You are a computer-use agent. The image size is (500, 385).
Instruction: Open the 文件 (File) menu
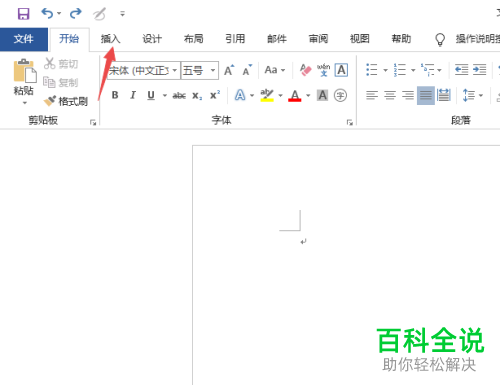[24, 39]
